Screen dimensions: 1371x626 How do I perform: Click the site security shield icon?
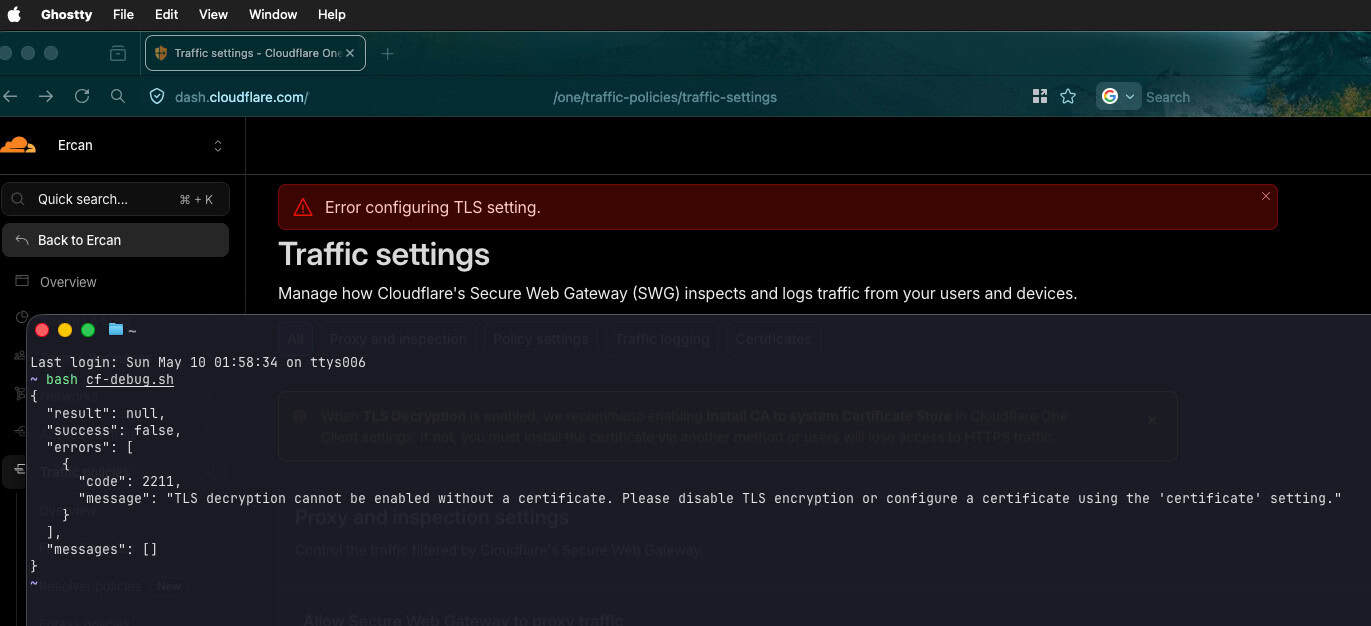tap(156, 97)
